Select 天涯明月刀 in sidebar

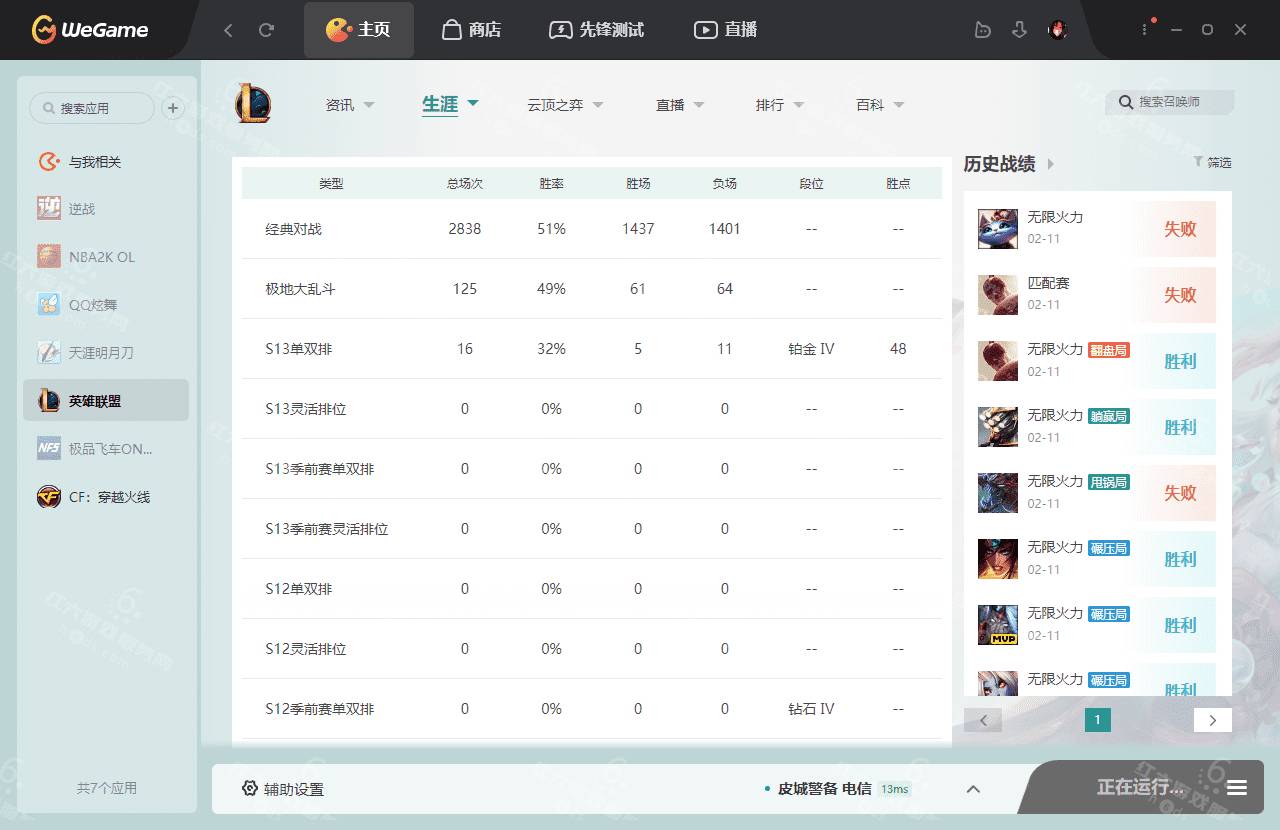coord(106,353)
